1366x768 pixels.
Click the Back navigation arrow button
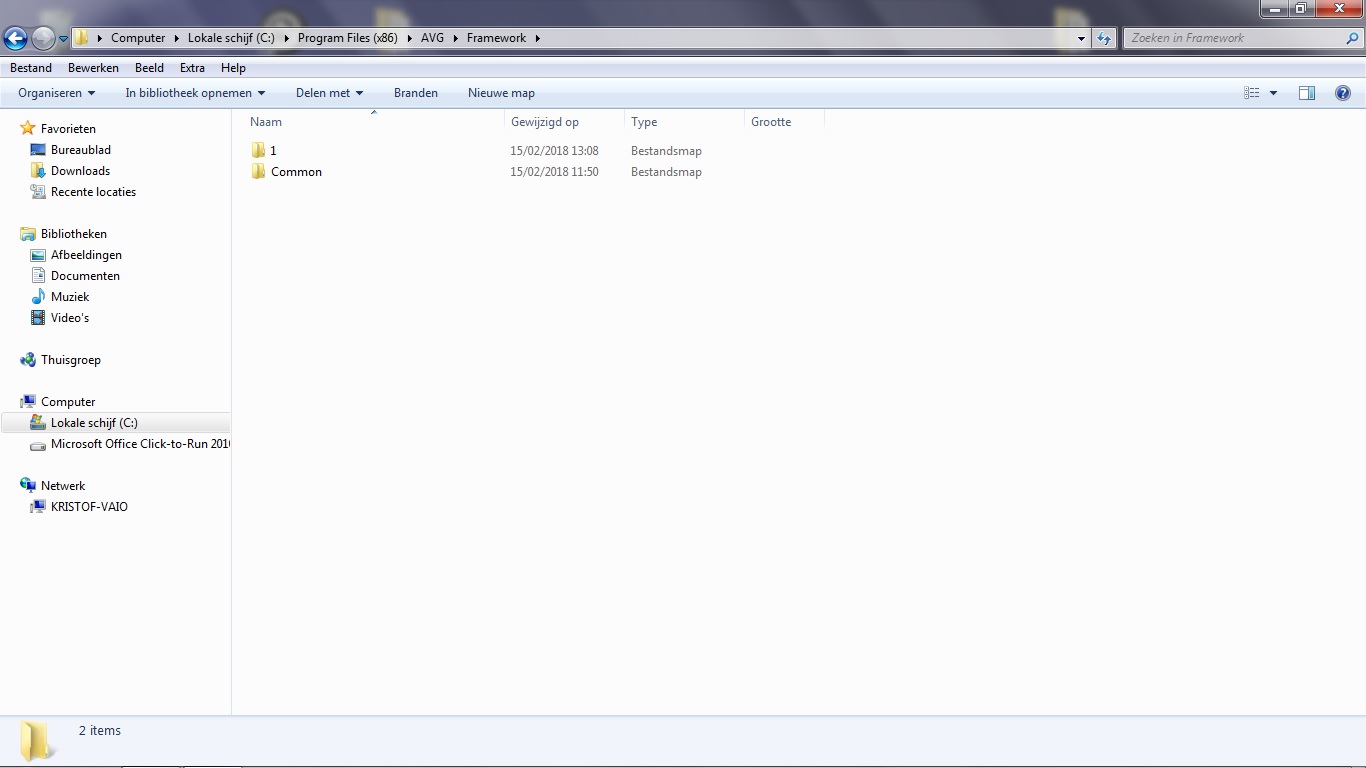click(x=15, y=38)
